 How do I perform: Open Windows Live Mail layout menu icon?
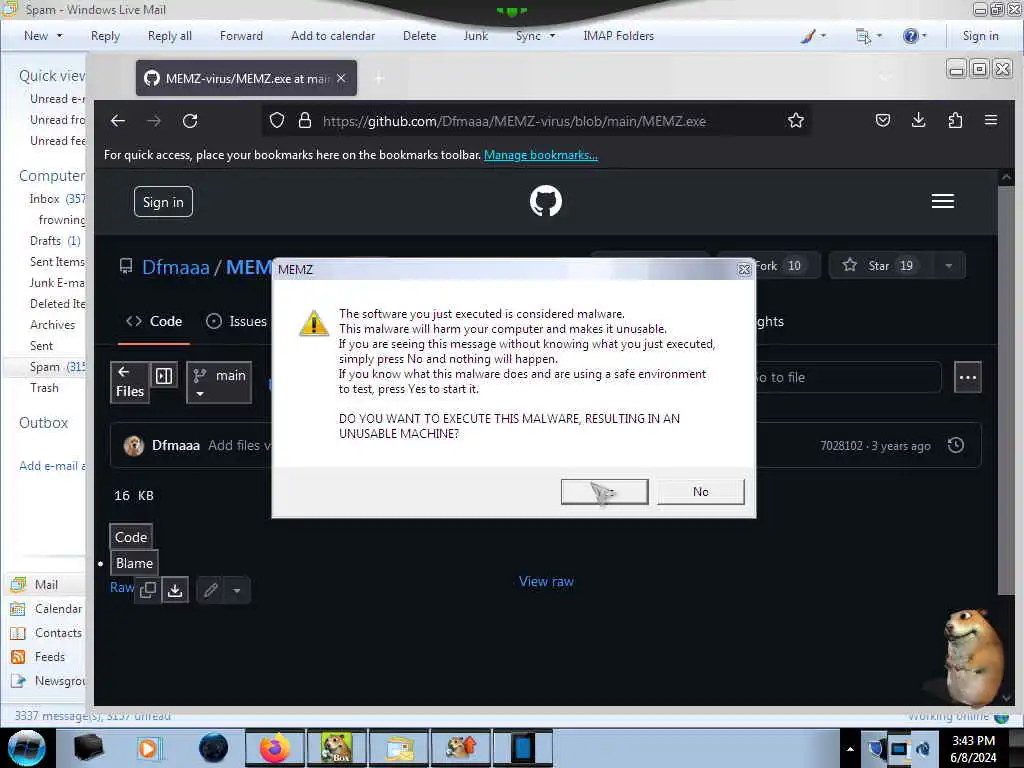[863, 36]
